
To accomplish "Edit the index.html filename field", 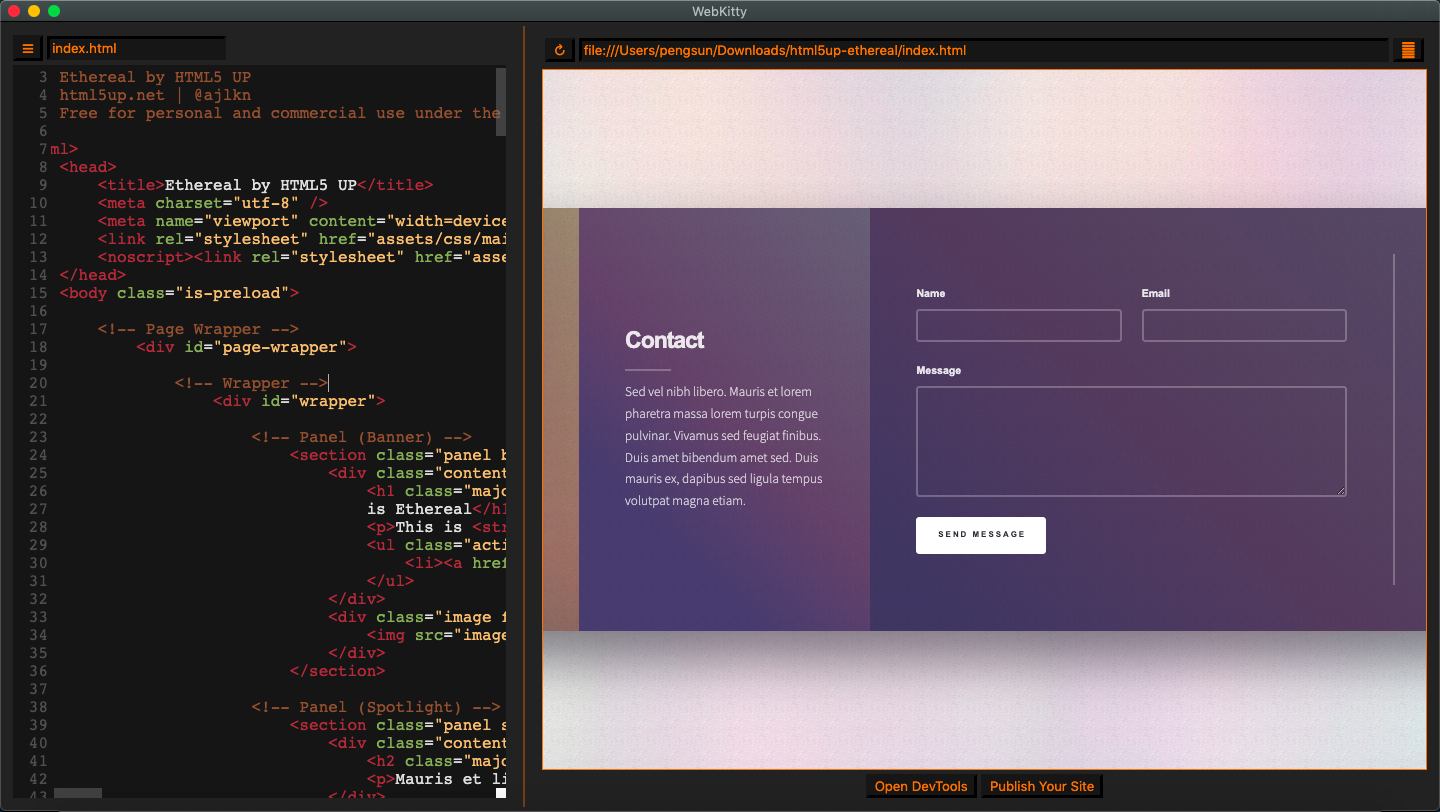I will 137,48.
